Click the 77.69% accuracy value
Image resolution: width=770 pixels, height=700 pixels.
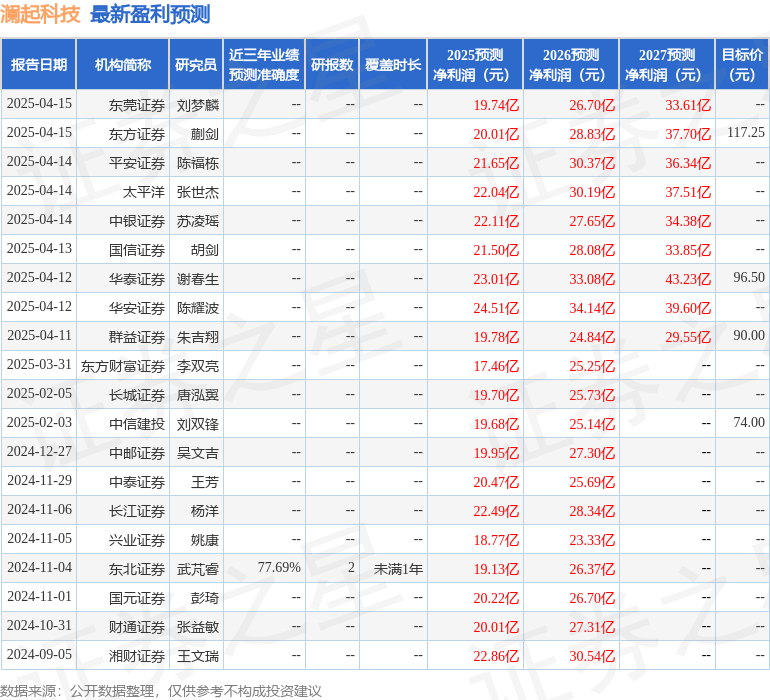tap(279, 568)
